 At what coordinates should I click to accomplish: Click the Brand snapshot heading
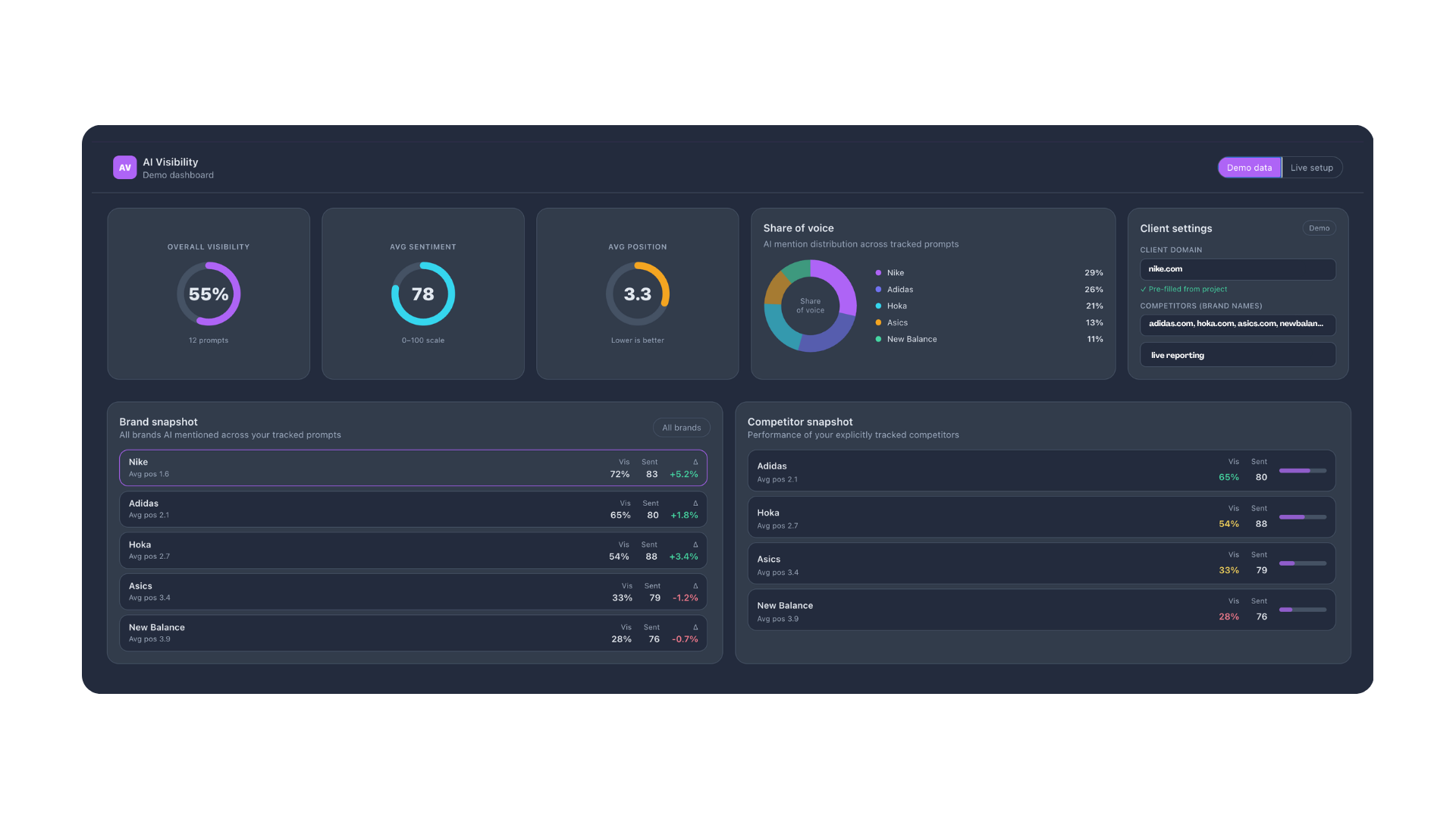pos(158,422)
